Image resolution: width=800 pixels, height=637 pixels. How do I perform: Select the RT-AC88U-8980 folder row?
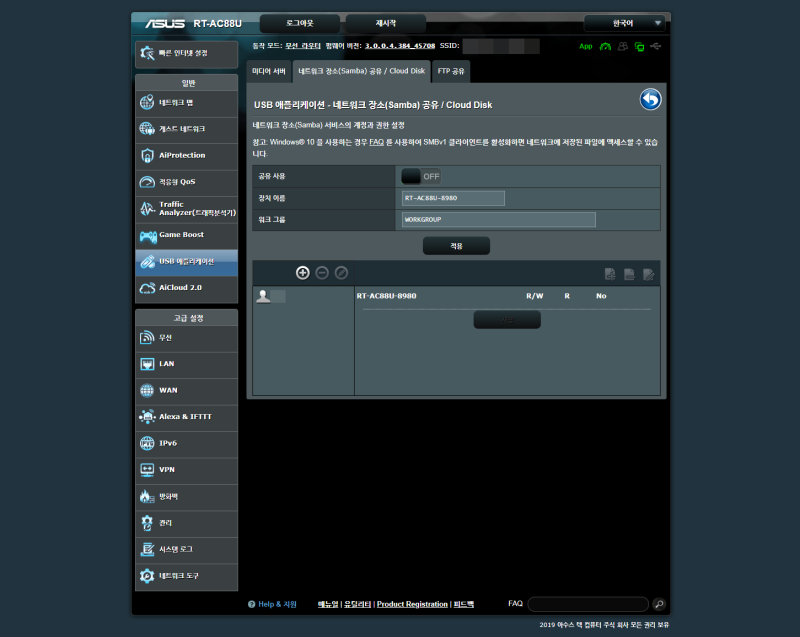(x=386, y=296)
